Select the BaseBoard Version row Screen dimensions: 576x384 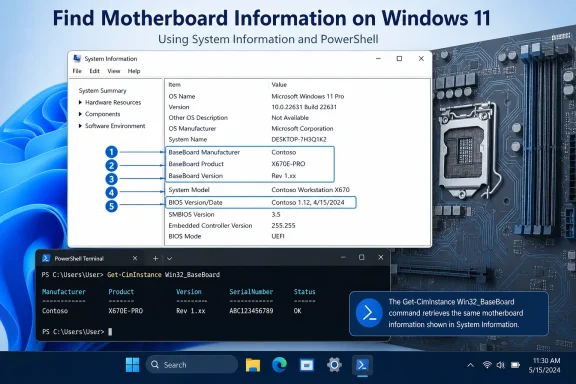(x=250, y=176)
